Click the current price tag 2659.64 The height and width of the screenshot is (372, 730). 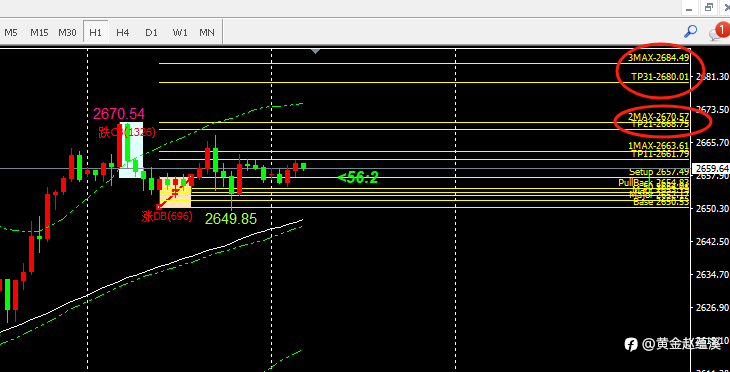pyautogui.click(x=711, y=168)
